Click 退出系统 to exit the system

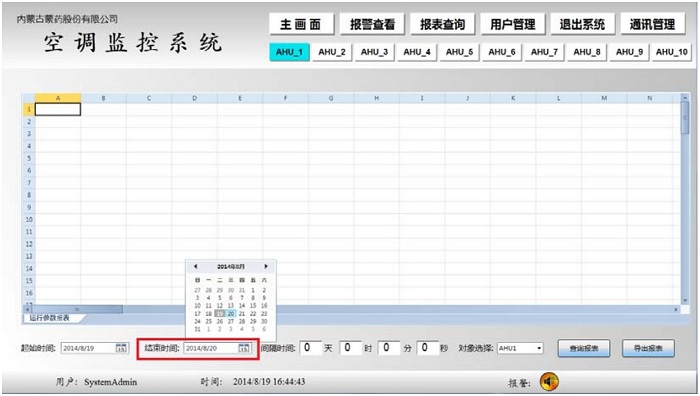click(x=583, y=24)
